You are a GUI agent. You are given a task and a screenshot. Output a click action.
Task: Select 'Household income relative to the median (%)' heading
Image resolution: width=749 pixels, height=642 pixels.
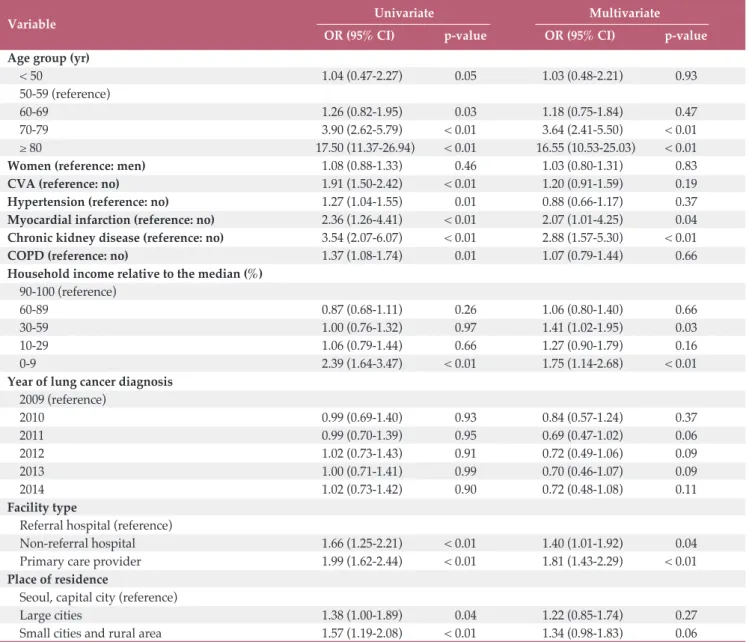click(x=135, y=274)
